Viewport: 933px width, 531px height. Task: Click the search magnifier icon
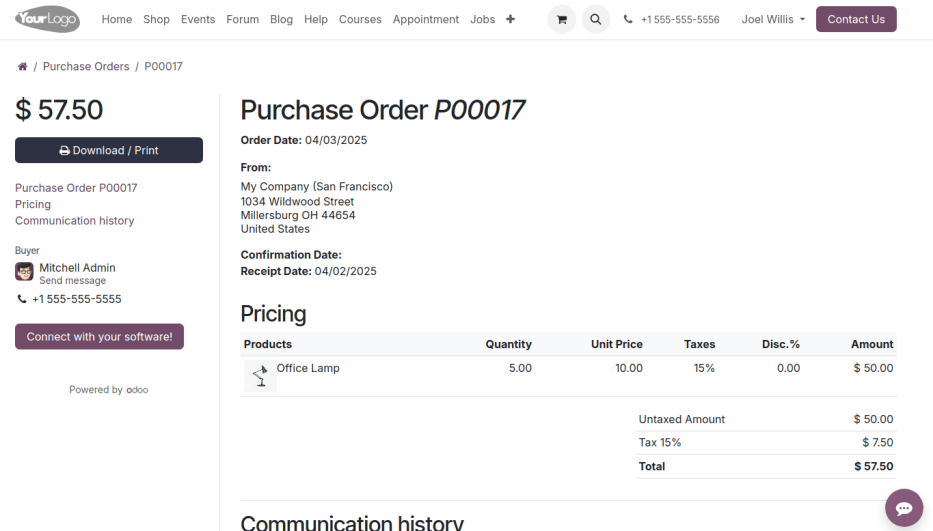[596, 19]
